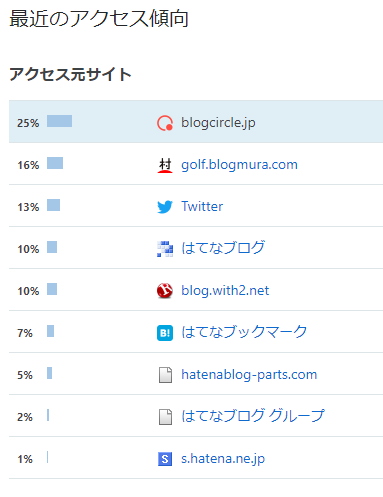
Task: Click the blogcircle.jp red circle icon
Action: pos(165,123)
